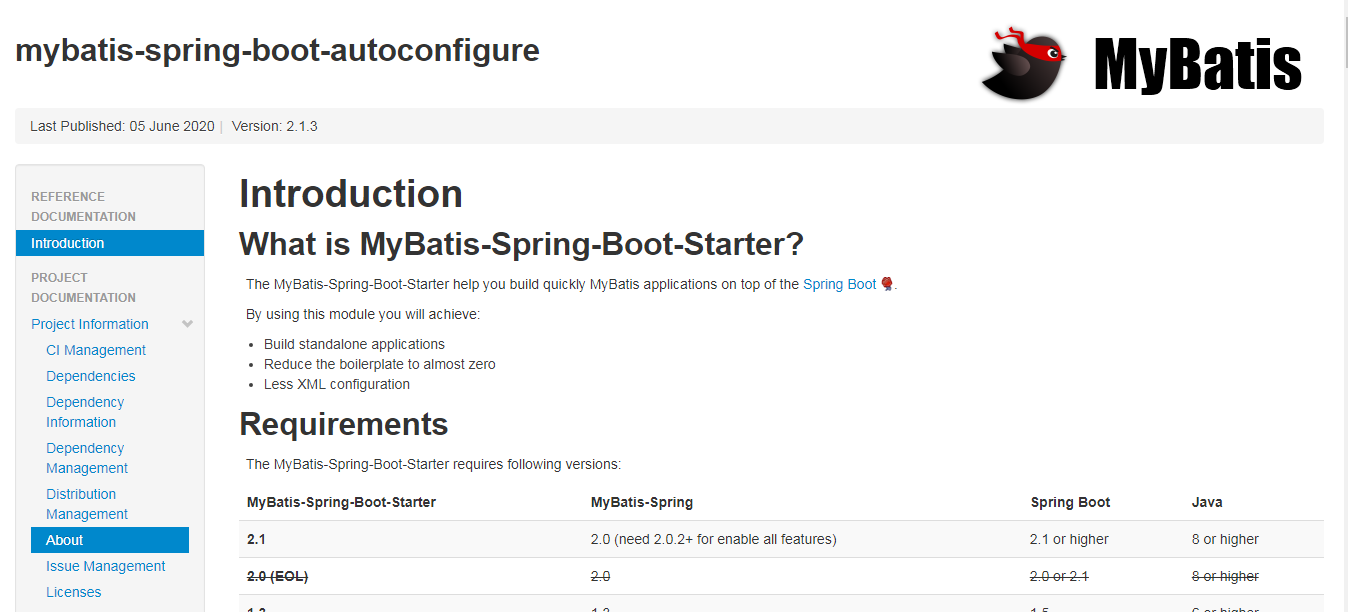Select About in the sidebar
This screenshot has width=1348, height=612.
coord(110,540)
